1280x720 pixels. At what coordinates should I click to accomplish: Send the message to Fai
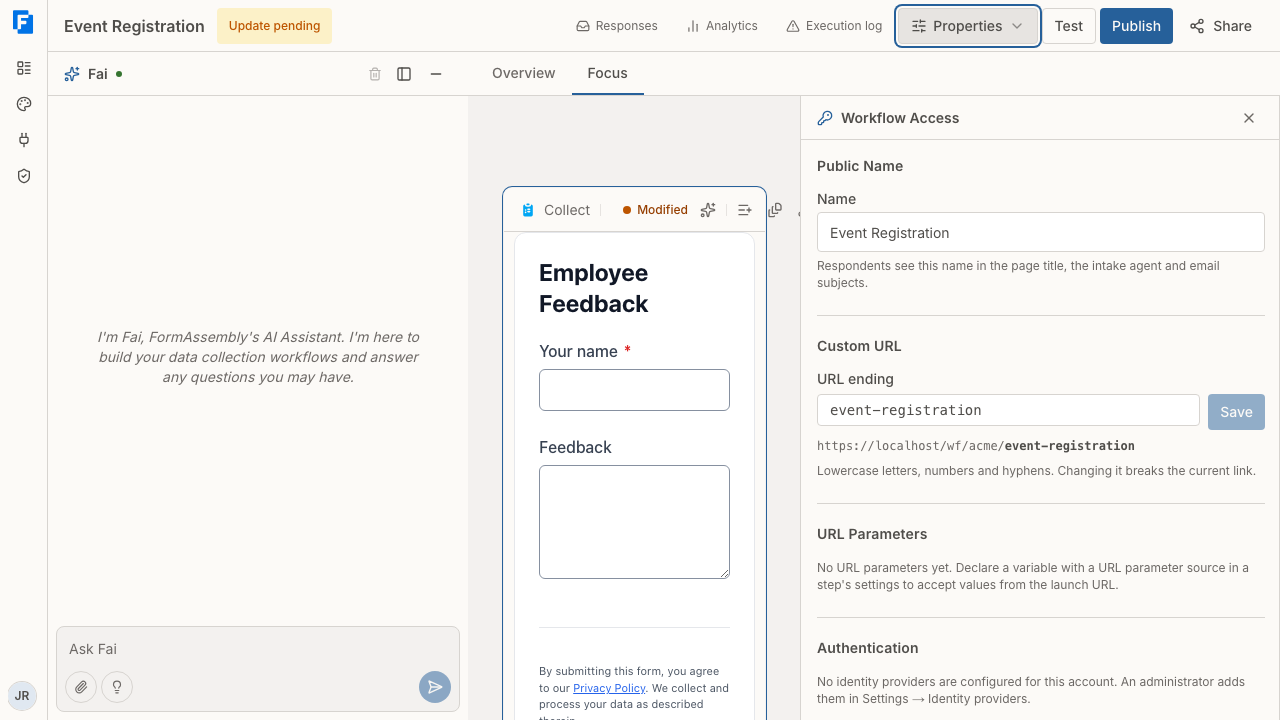click(435, 687)
